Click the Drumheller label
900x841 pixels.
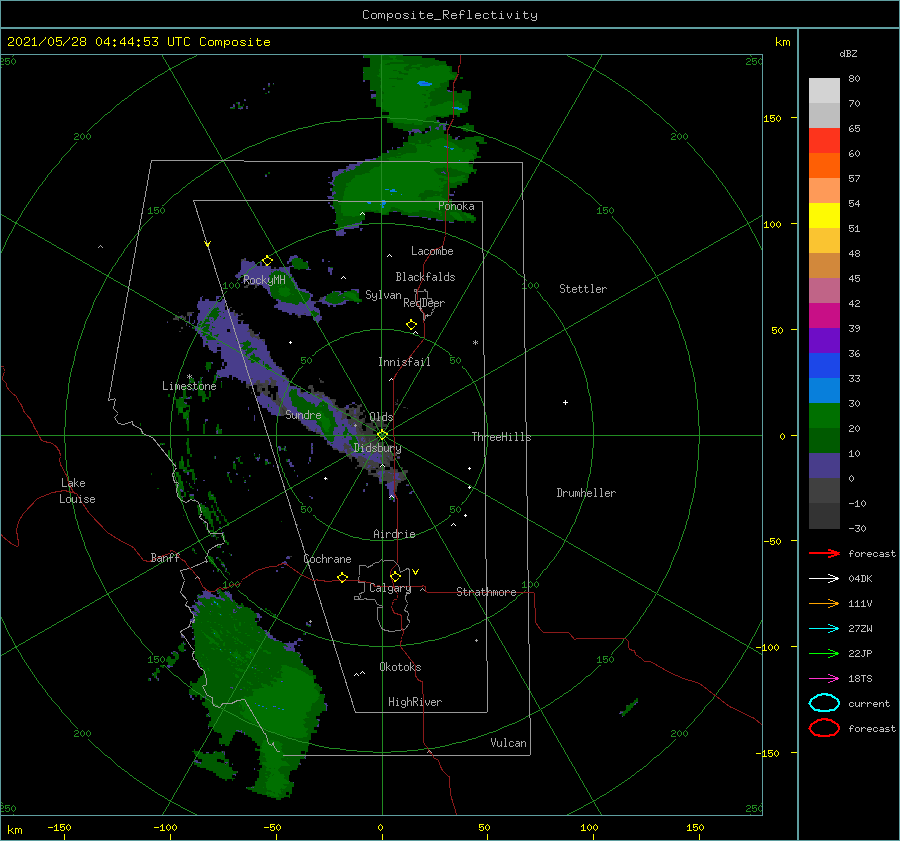(x=586, y=493)
